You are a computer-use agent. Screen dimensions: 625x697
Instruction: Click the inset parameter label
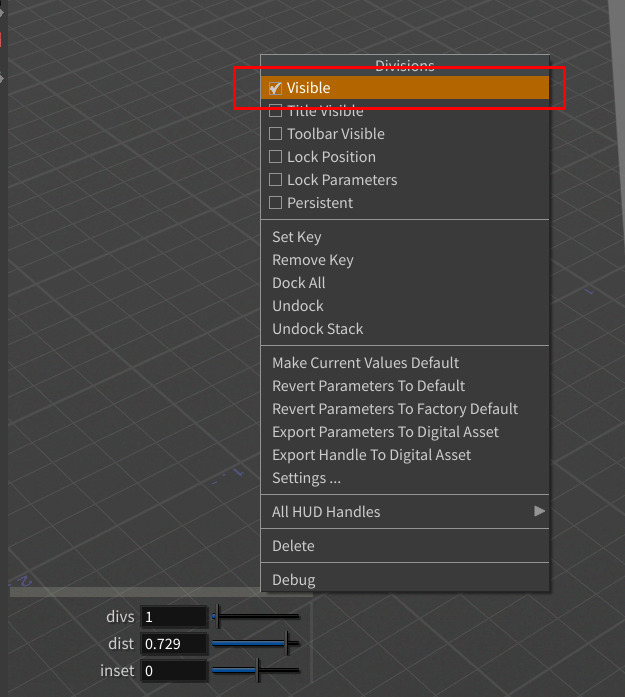click(x=117, y=671)
